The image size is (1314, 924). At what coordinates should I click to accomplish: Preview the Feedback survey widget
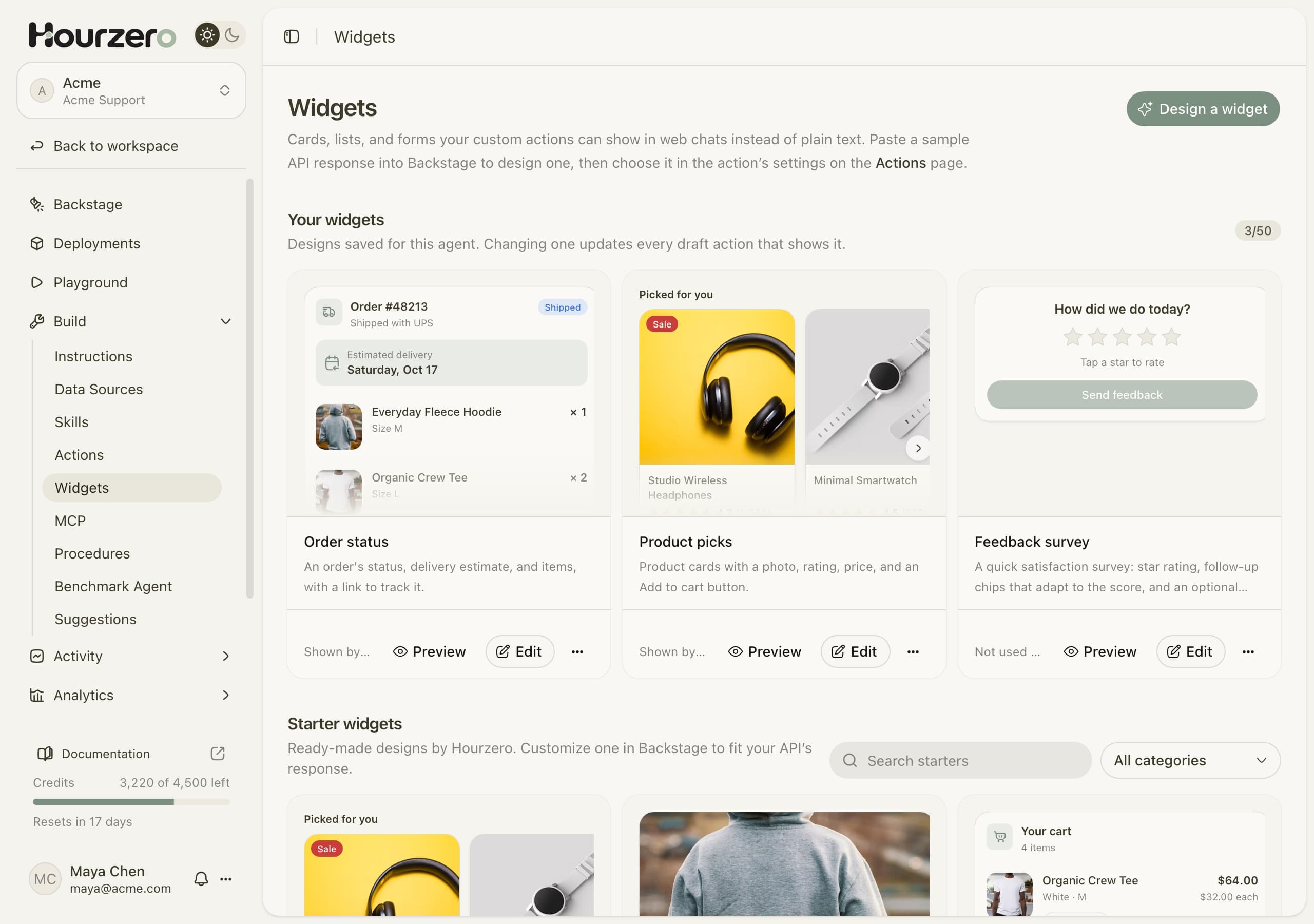[1100, 651]
